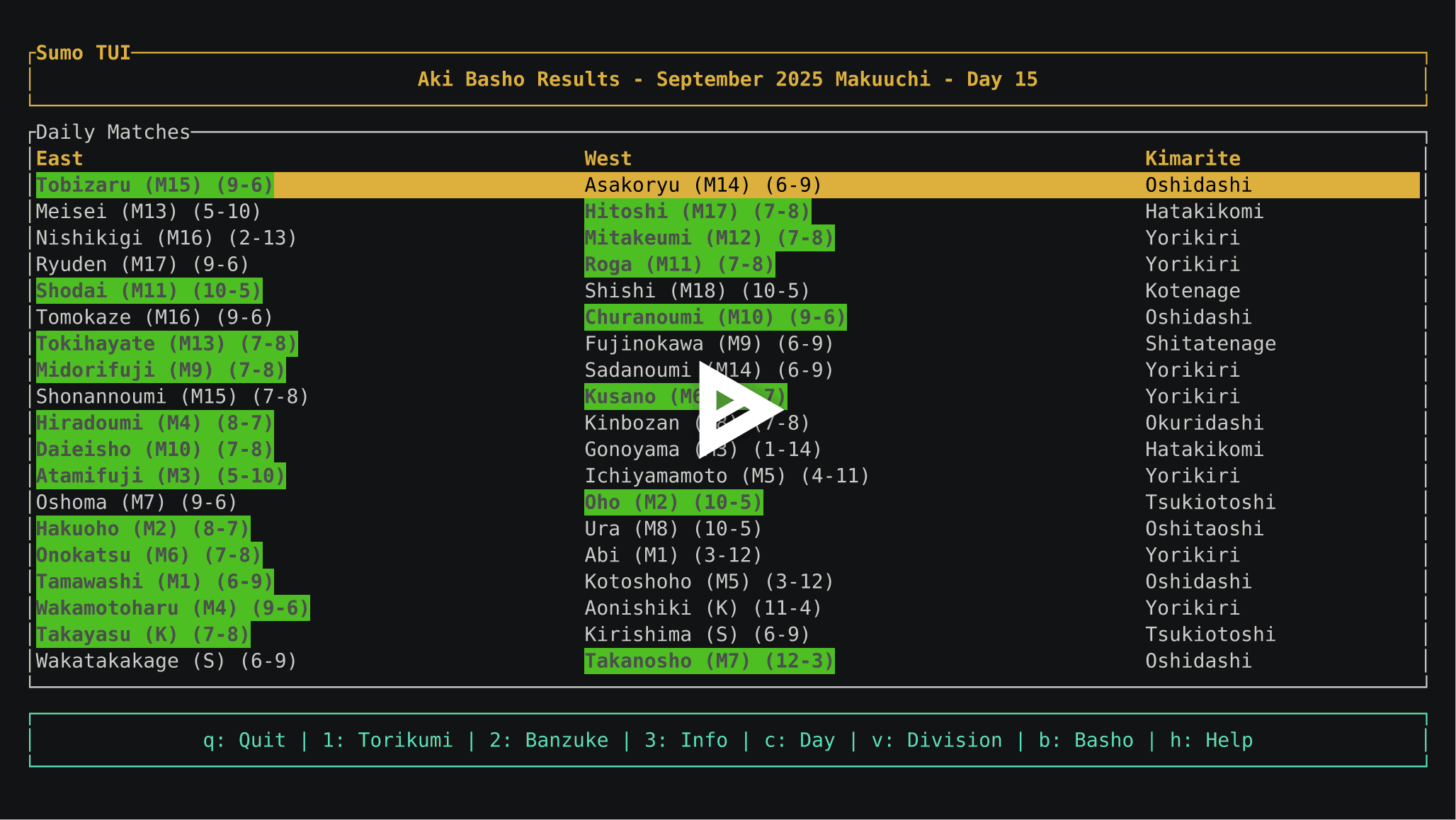Click the Kimarite column header

click(x=1193, y=158)
